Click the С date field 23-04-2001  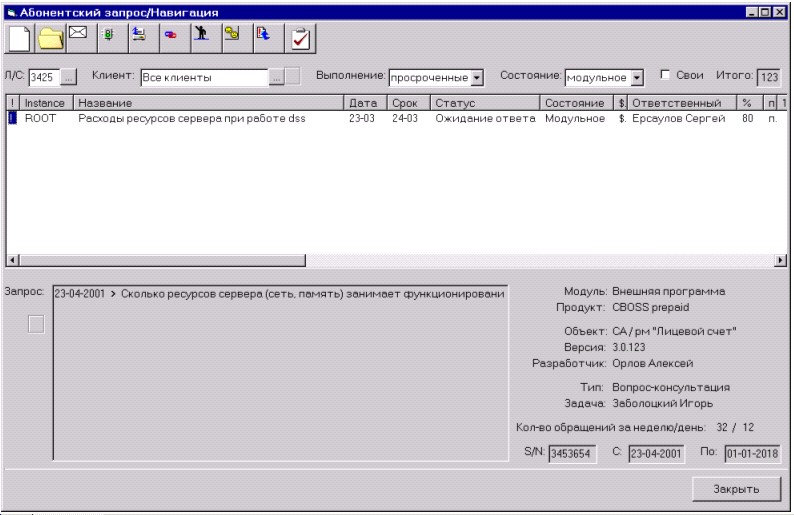[x=656, y=454]
